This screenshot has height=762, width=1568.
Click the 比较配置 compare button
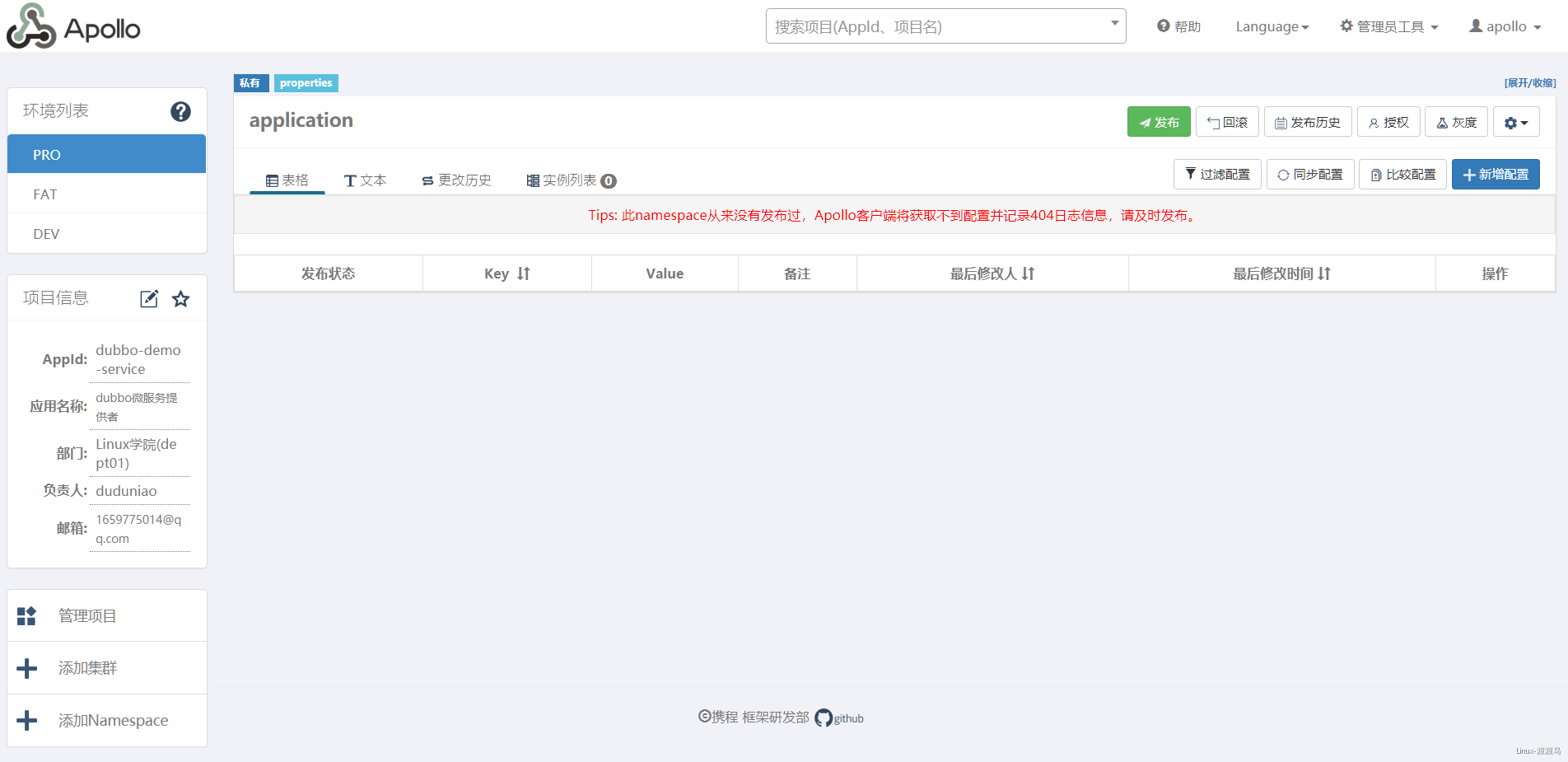1402,175
